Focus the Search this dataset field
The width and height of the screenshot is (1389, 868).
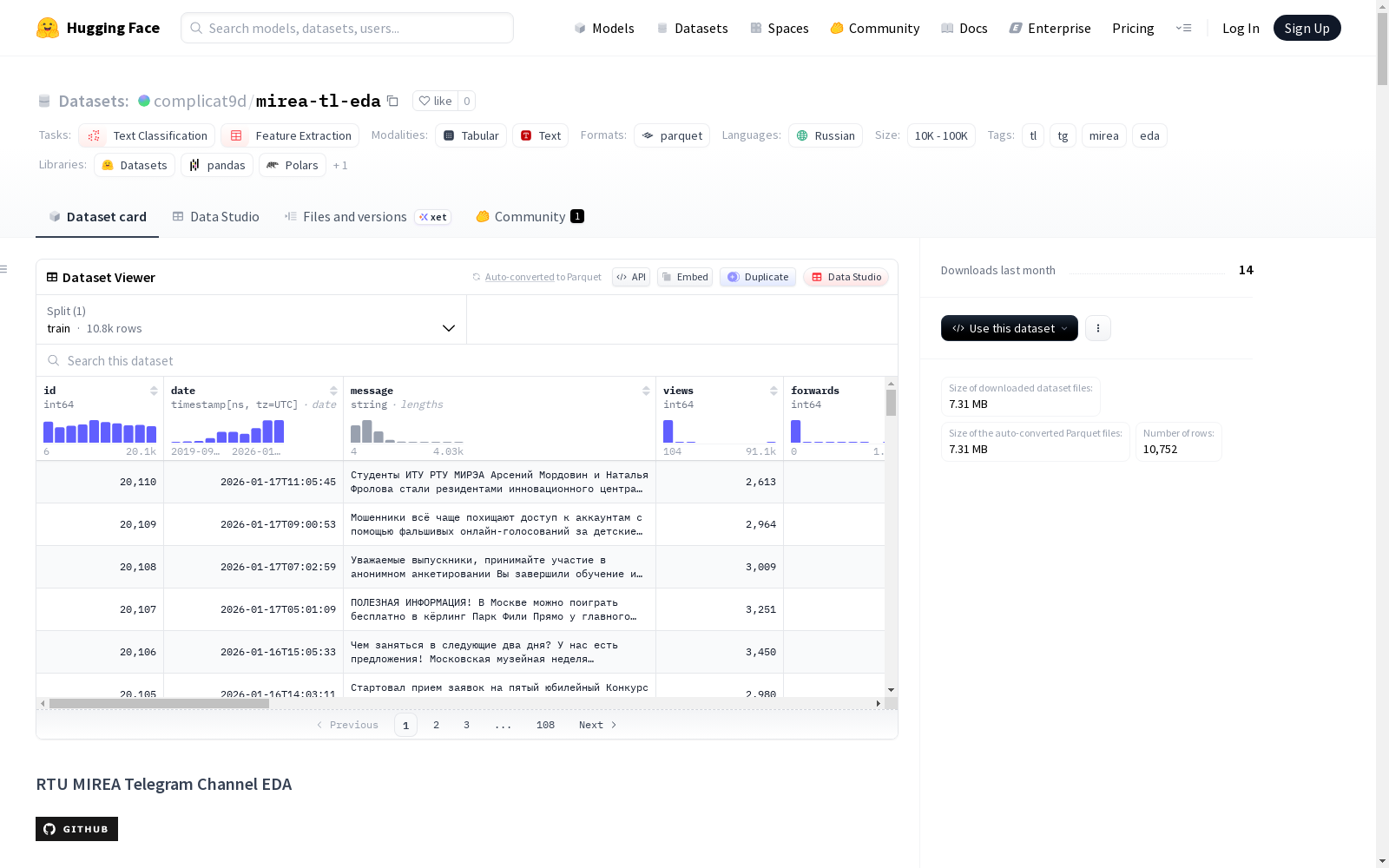(x=467, y=360)
